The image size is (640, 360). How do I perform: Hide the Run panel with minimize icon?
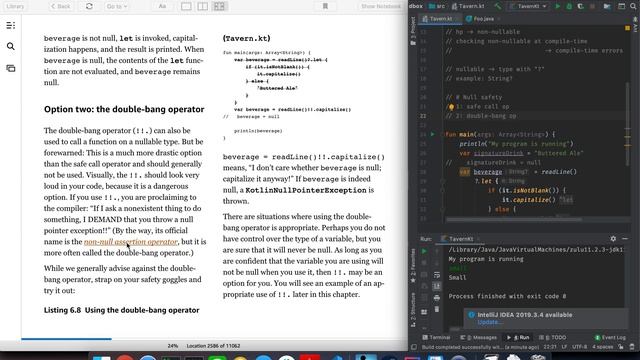coord(625,239)
